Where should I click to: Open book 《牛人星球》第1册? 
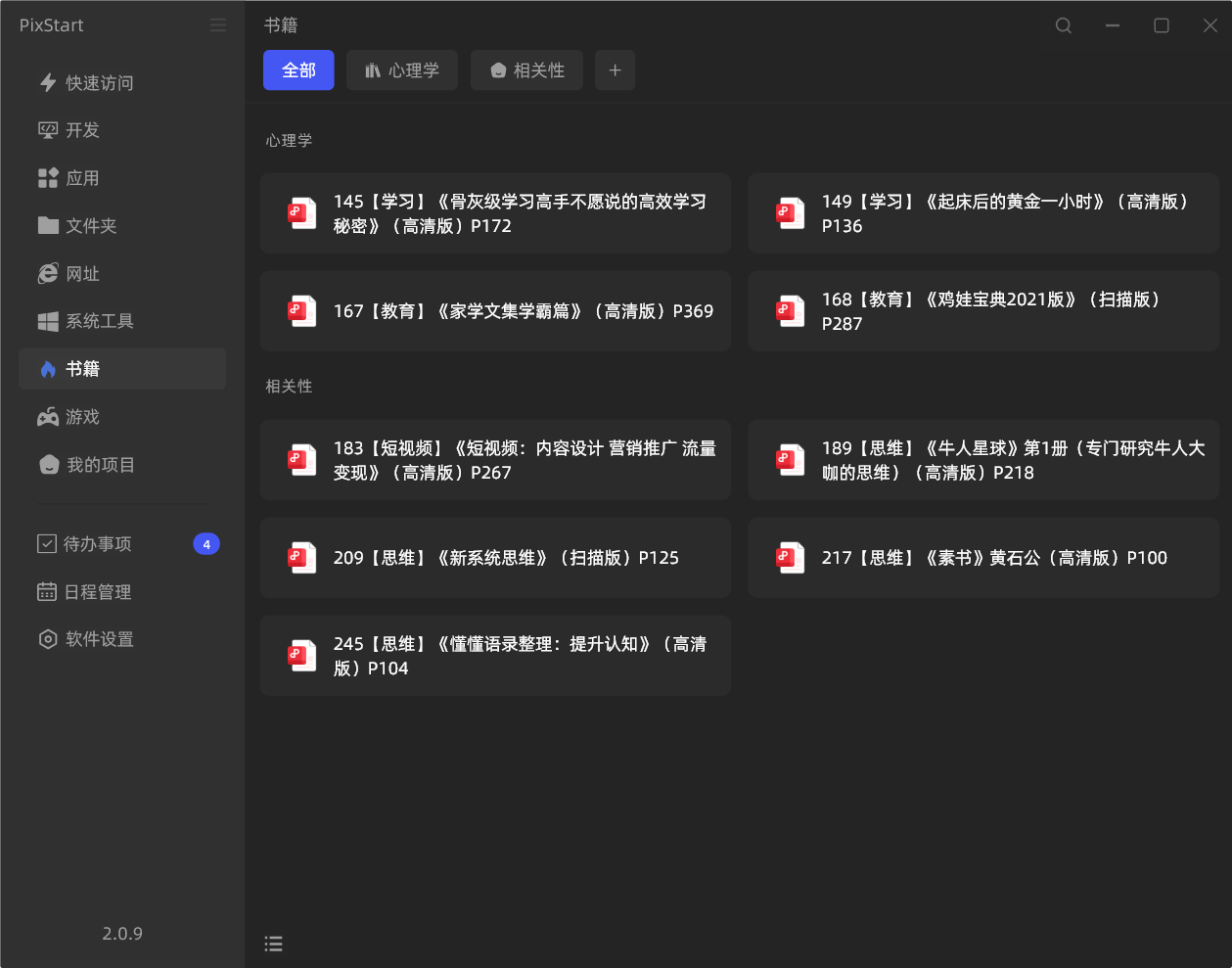[983, 460]
